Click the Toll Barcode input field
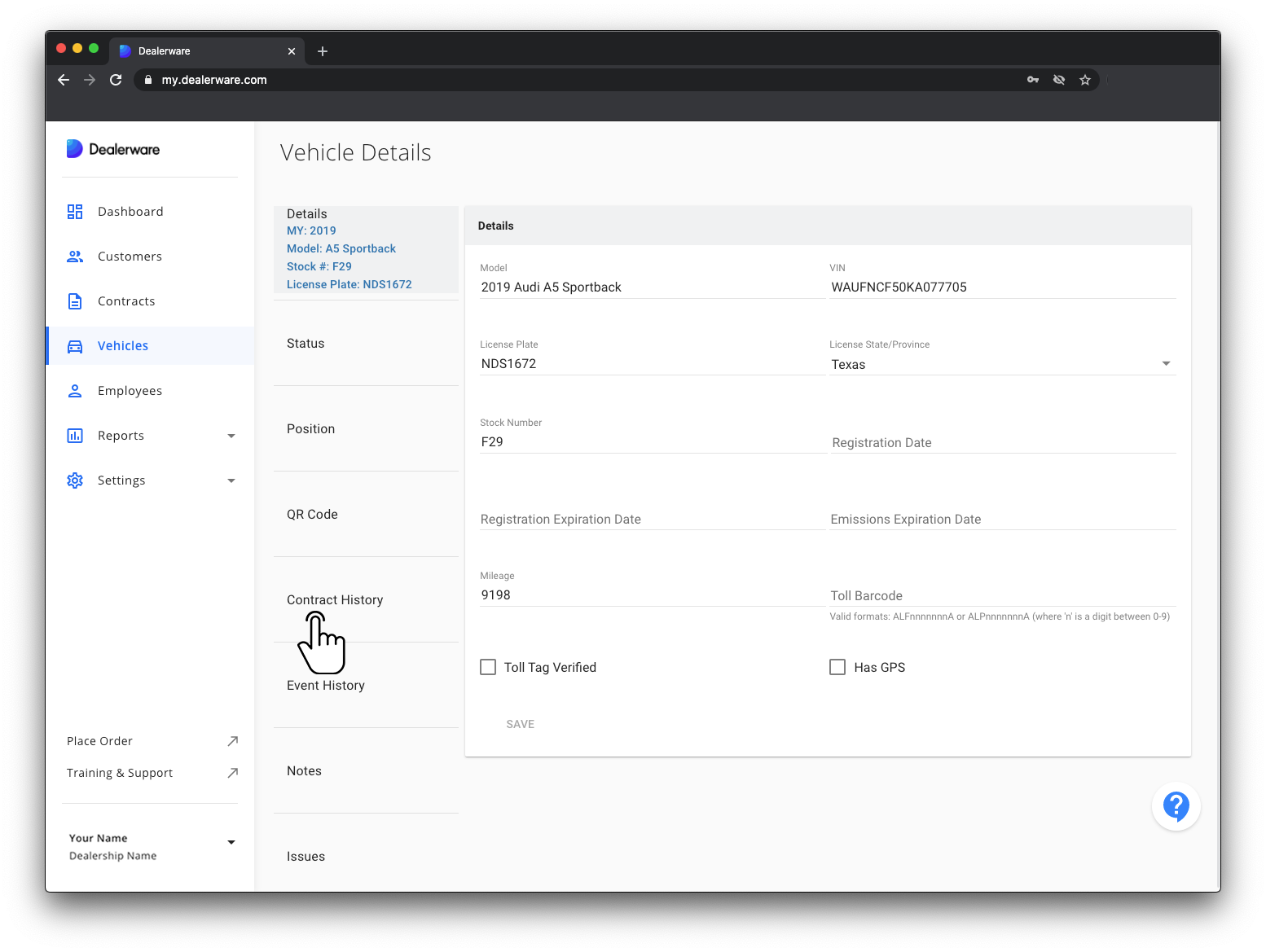This screenshot has height=952, width=1266. coord(1003,595)
